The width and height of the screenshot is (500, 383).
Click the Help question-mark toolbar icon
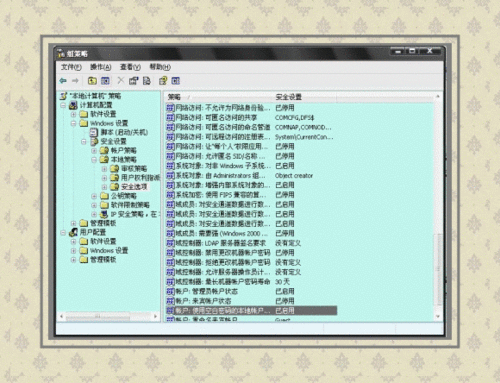163,81
